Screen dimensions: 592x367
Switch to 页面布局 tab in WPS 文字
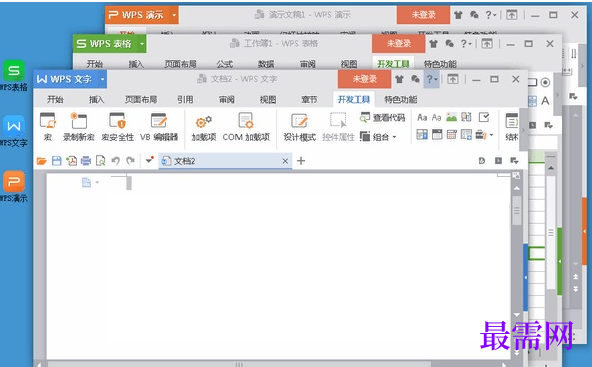click(x=141, y=100)
